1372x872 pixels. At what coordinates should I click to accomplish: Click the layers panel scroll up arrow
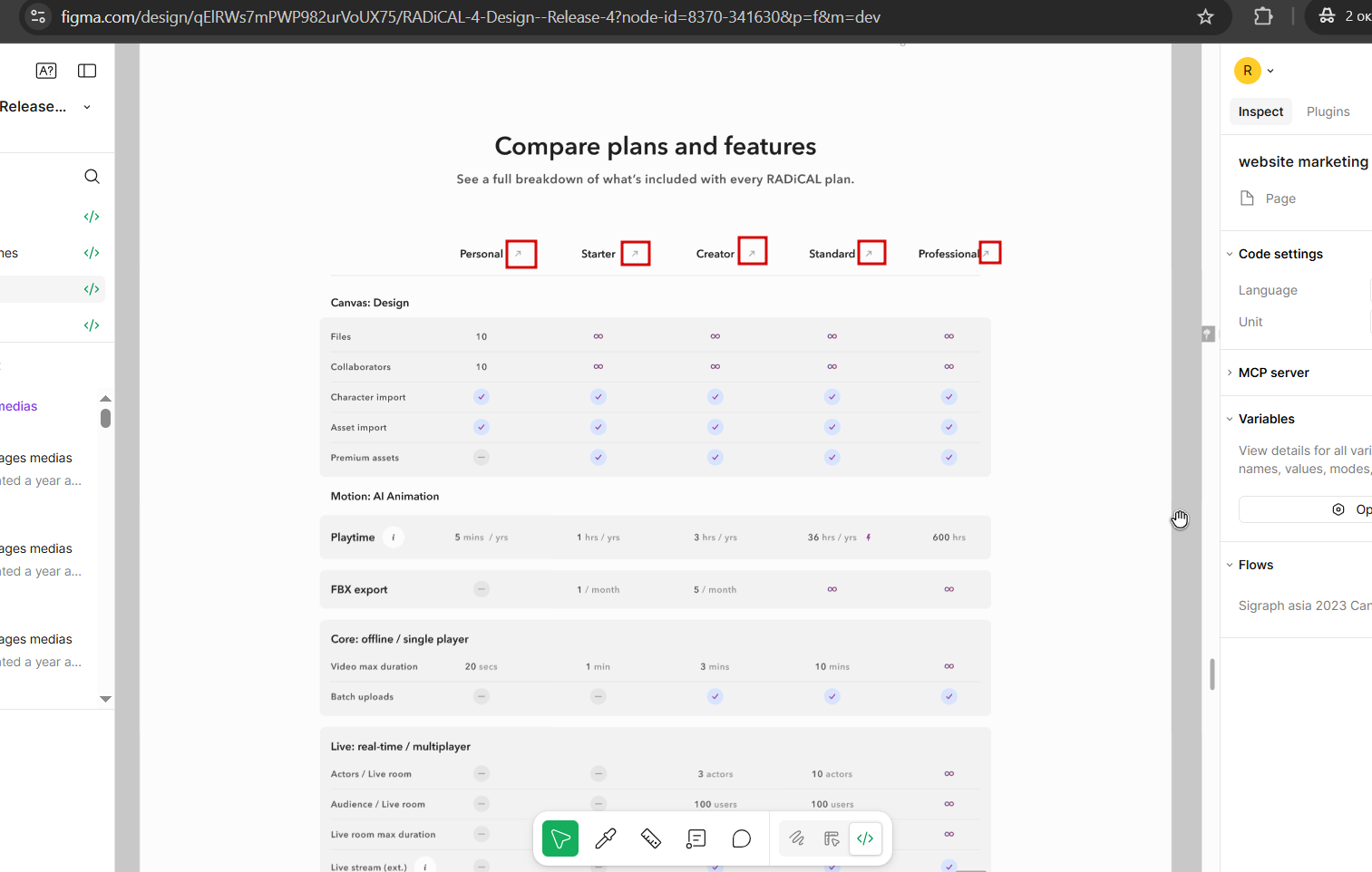click(x=105, y=398)
